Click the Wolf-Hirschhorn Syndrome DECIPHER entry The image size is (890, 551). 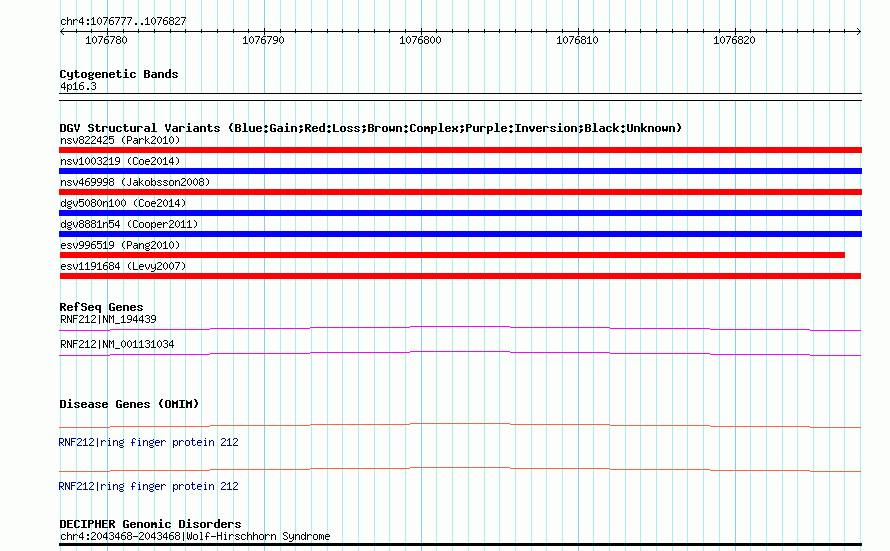point(195,536)
